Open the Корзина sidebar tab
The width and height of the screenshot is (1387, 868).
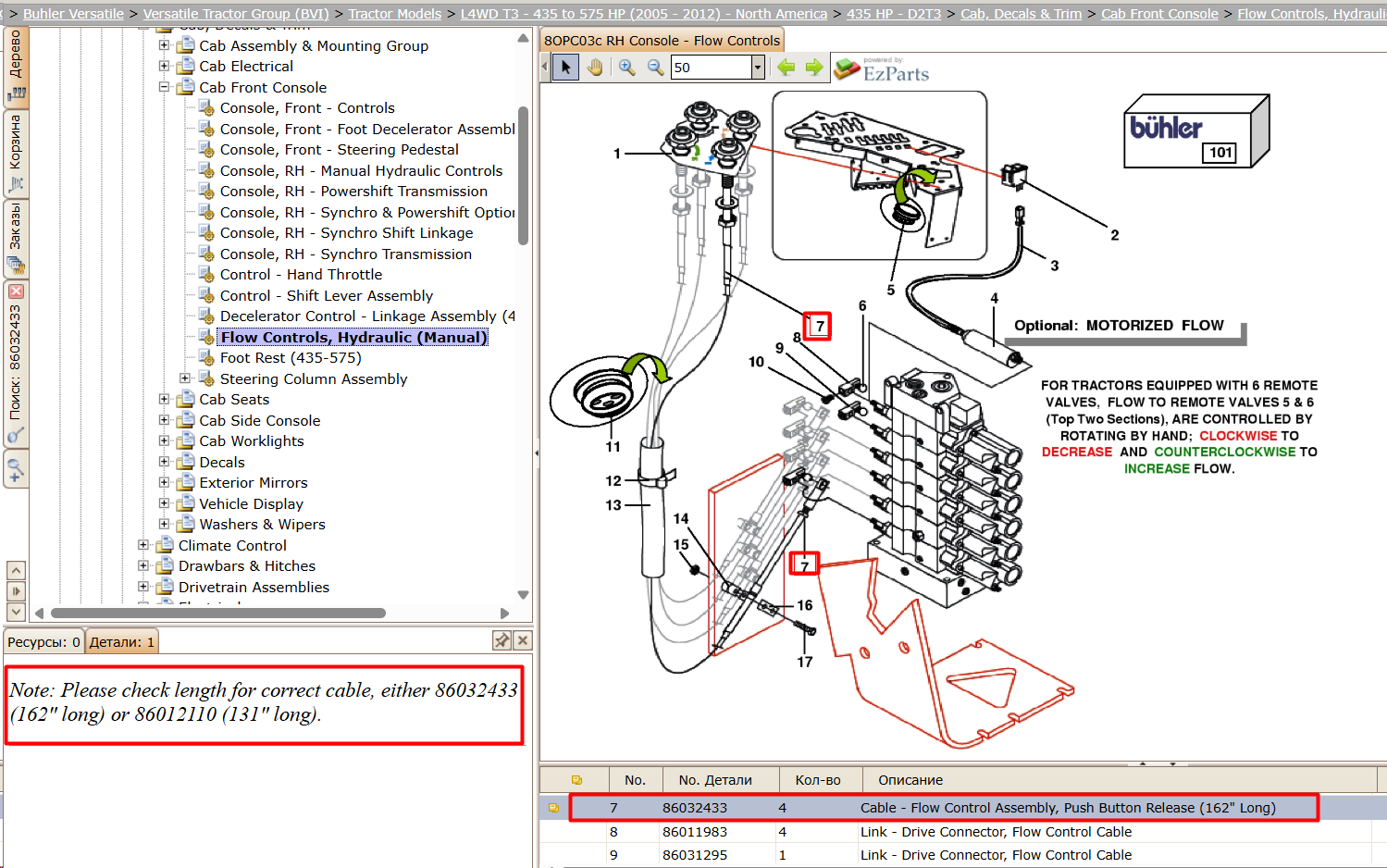[16, 153]
